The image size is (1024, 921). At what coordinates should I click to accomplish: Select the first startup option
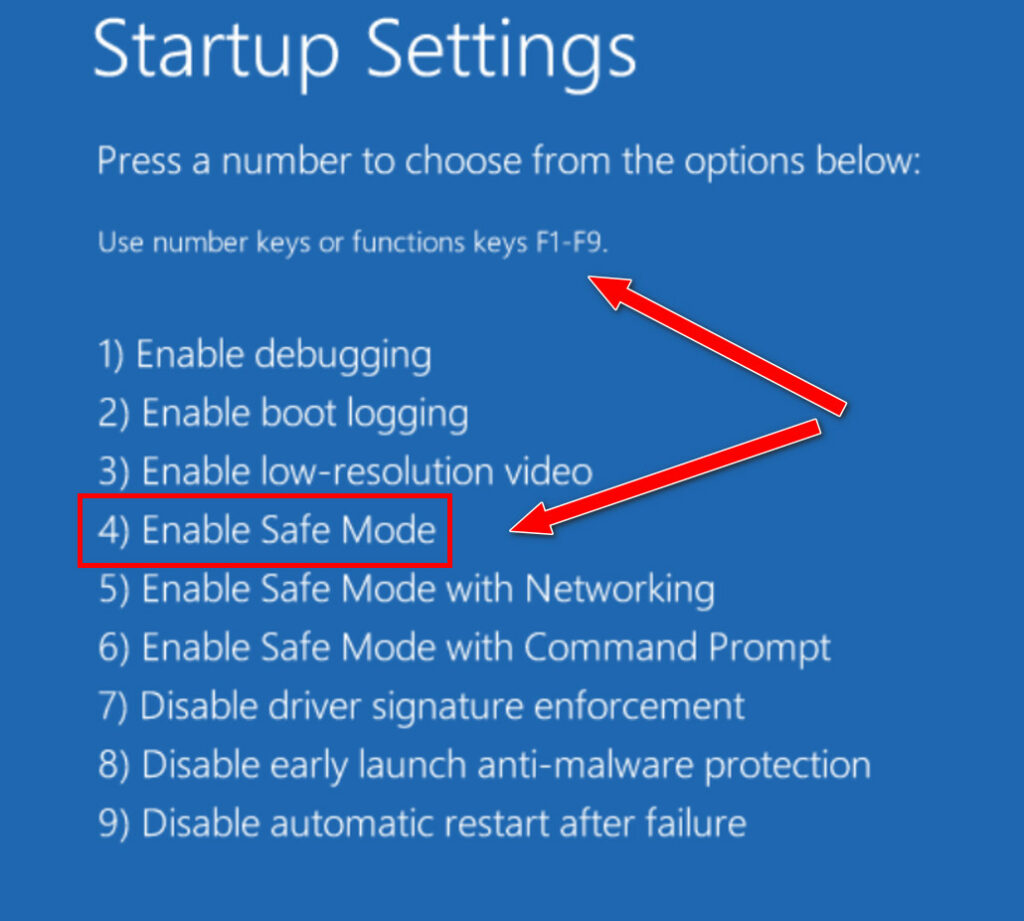[265, 353]
